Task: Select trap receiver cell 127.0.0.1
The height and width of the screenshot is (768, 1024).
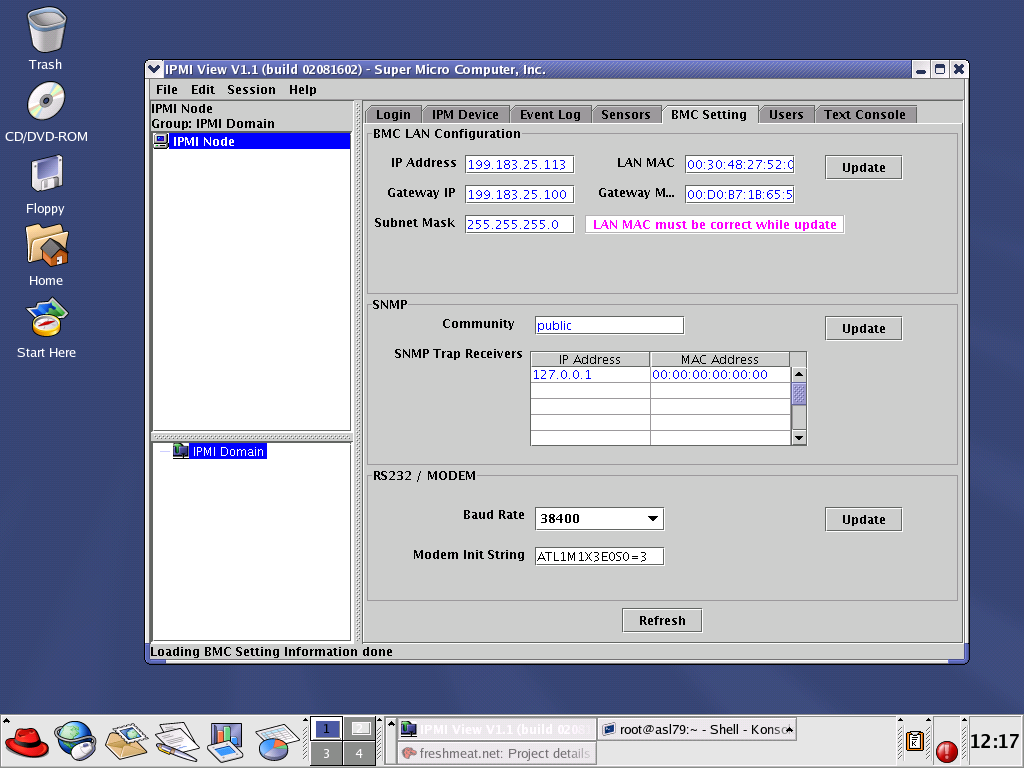Action: tap(590, 374)
